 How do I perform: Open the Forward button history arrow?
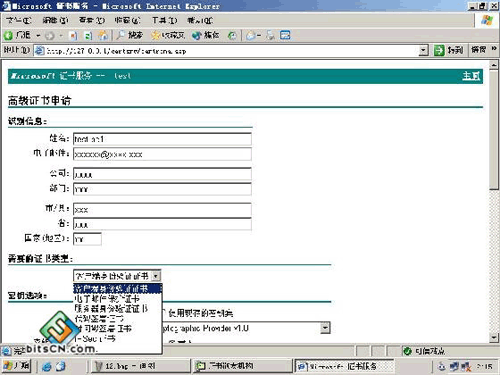click(61, 35)
